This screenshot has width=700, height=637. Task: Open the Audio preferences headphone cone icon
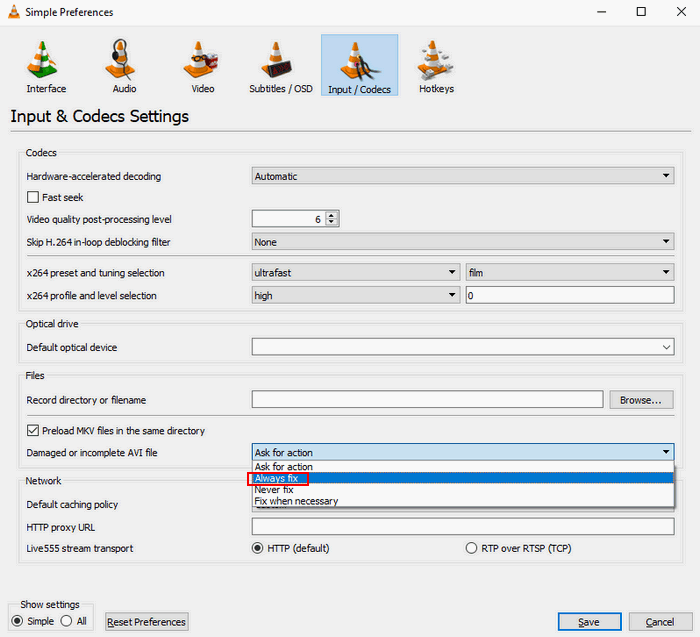point(121,60)
